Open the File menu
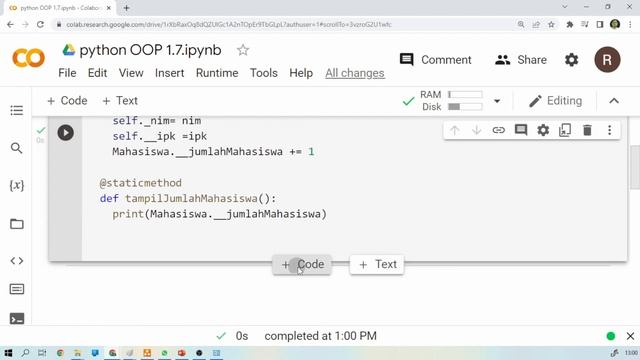This screenshot has height=360, width=640. coord(67,73)
